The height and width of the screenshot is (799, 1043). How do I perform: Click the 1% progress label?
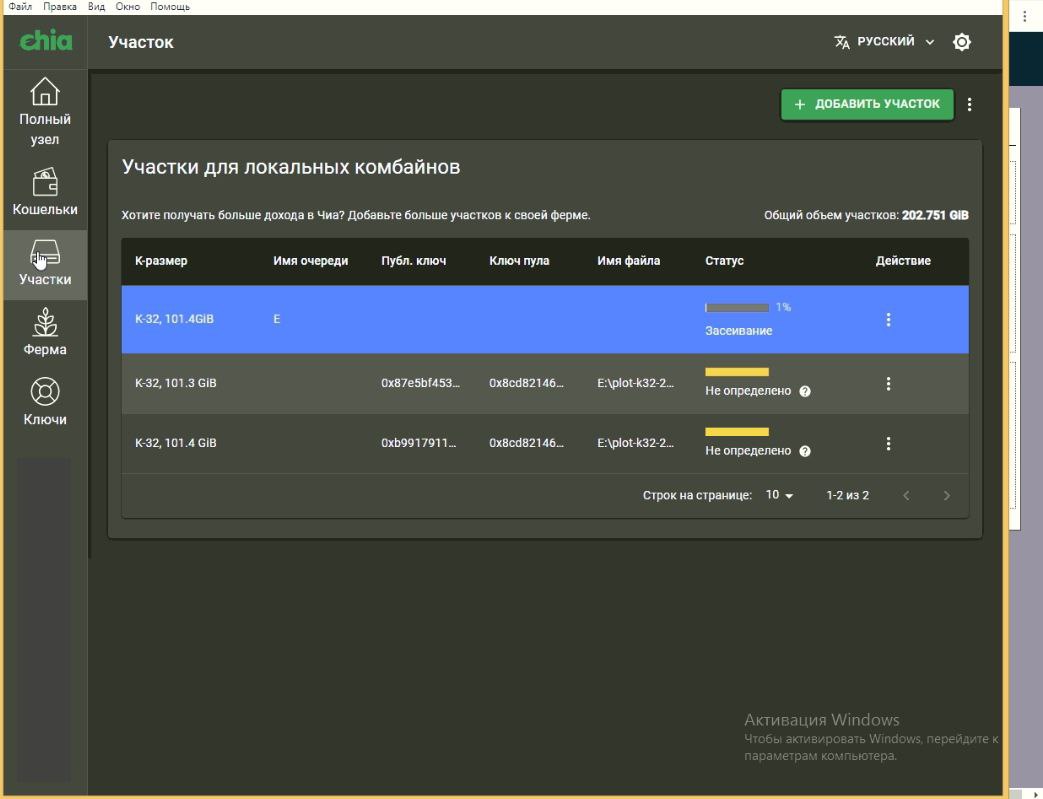click(x=783, y=307)
